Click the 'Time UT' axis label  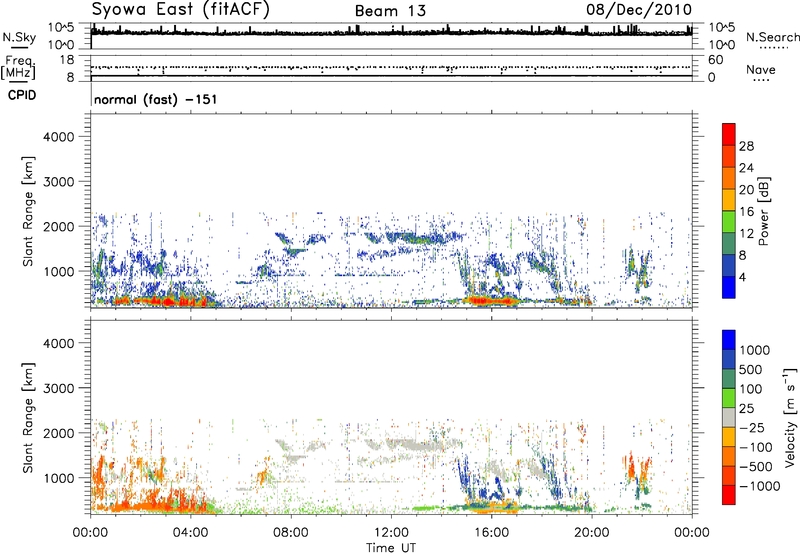391,548
